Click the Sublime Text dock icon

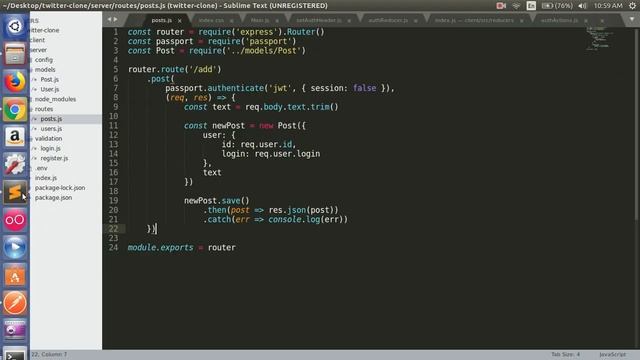tap(15, 192)
